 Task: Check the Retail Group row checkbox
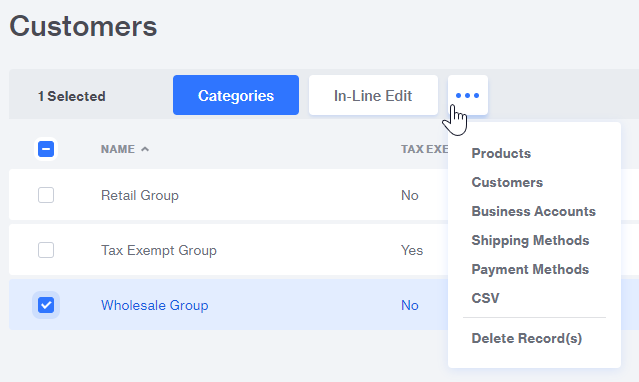click(46, 195)
